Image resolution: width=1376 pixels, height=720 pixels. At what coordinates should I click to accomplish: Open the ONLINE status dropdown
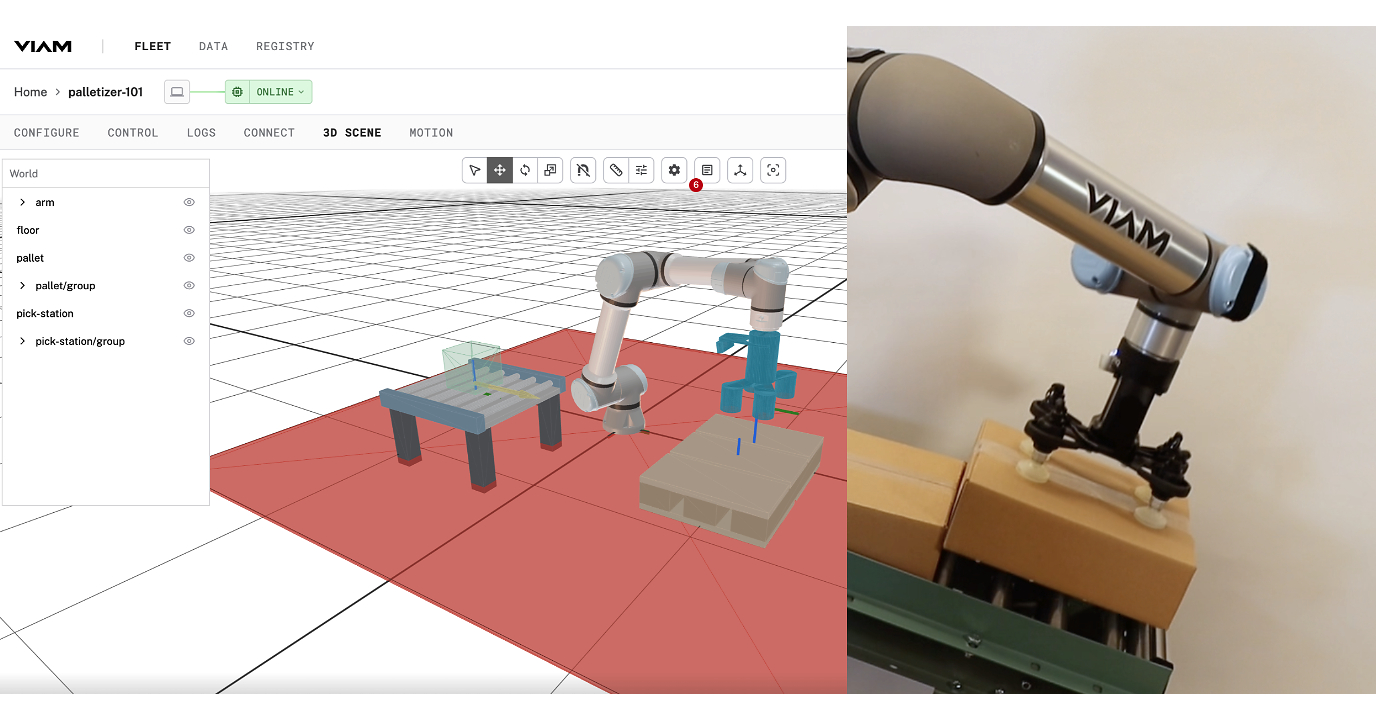click(280, 92)
